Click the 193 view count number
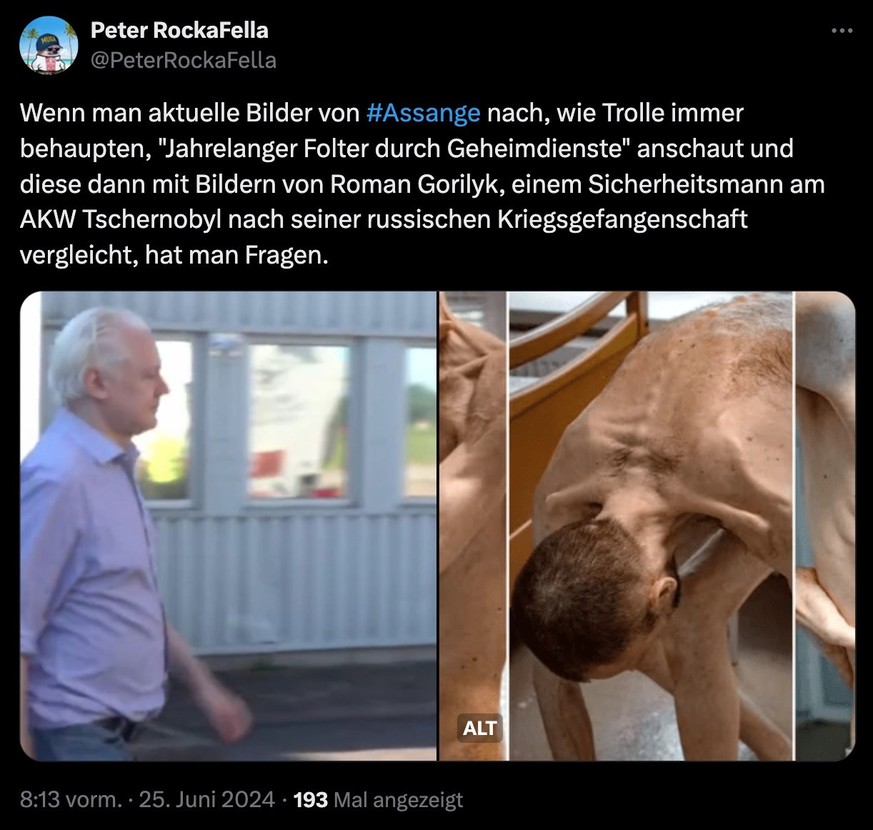873x830 pixels. (x=311, y=800)
